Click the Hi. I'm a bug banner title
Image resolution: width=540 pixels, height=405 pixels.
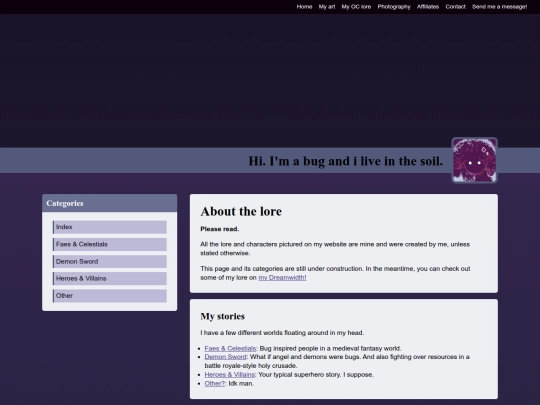345,161
